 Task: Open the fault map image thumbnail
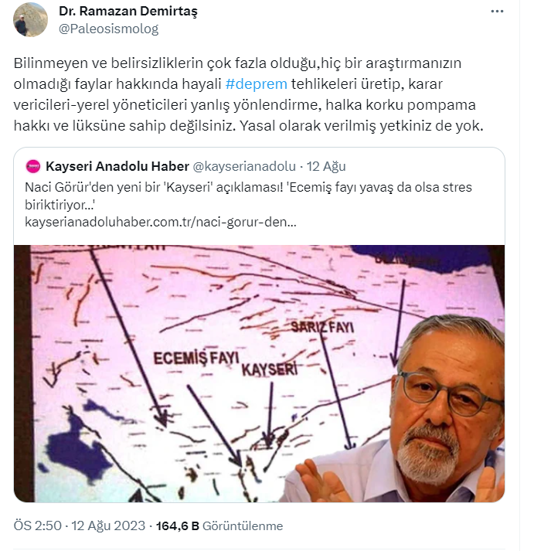tap(259, 374)
